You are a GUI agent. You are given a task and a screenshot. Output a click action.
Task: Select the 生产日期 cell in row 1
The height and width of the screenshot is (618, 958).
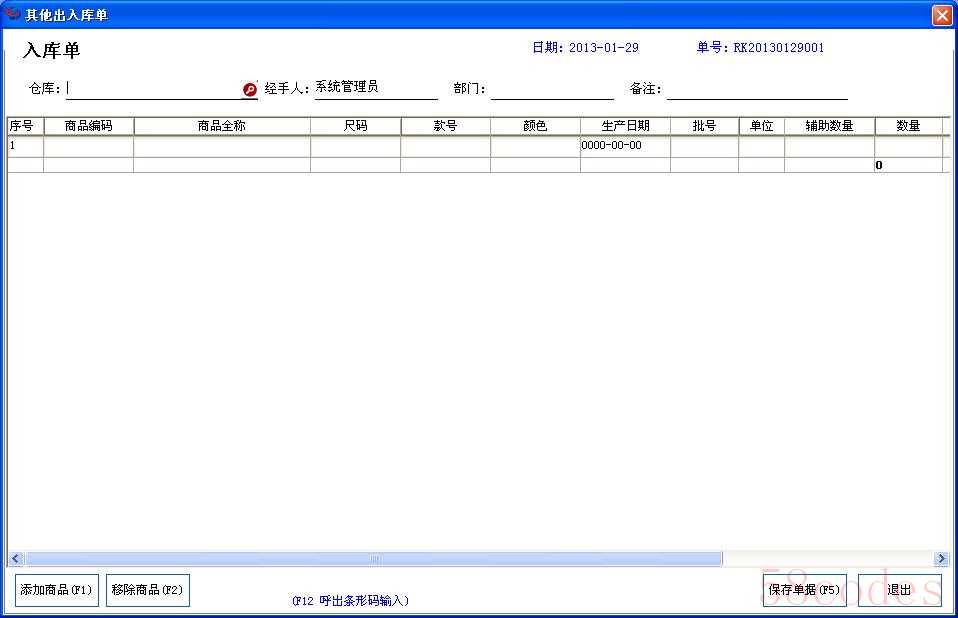(624, 146)
